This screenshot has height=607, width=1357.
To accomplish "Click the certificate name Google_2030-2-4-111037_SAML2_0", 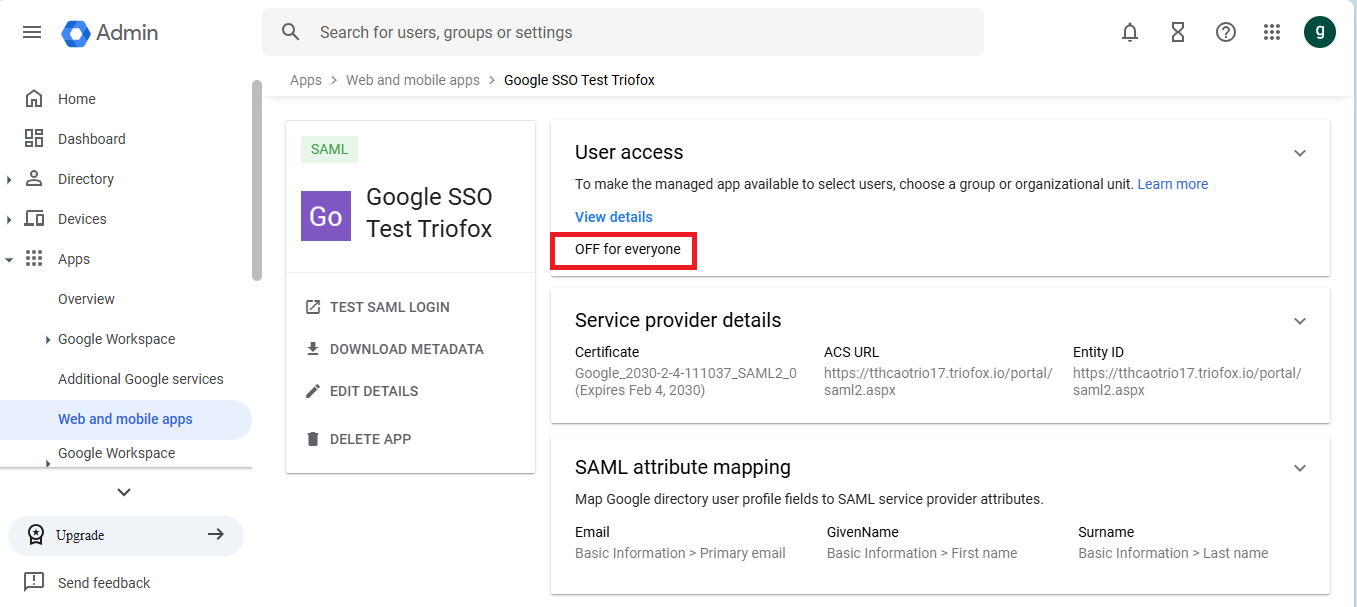I will point(686,373).
